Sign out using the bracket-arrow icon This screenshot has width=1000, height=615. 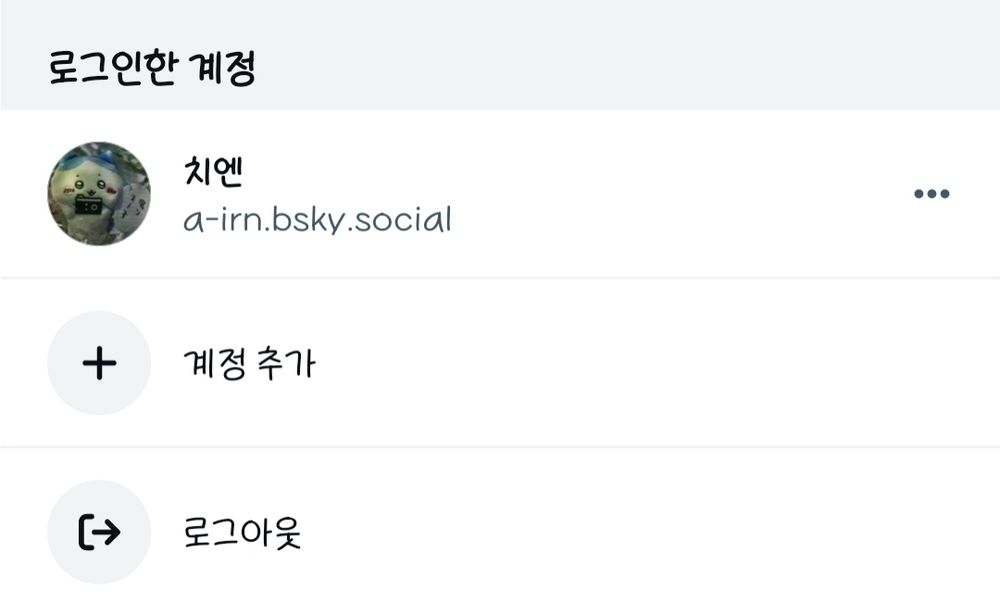(x=99, y=532)
